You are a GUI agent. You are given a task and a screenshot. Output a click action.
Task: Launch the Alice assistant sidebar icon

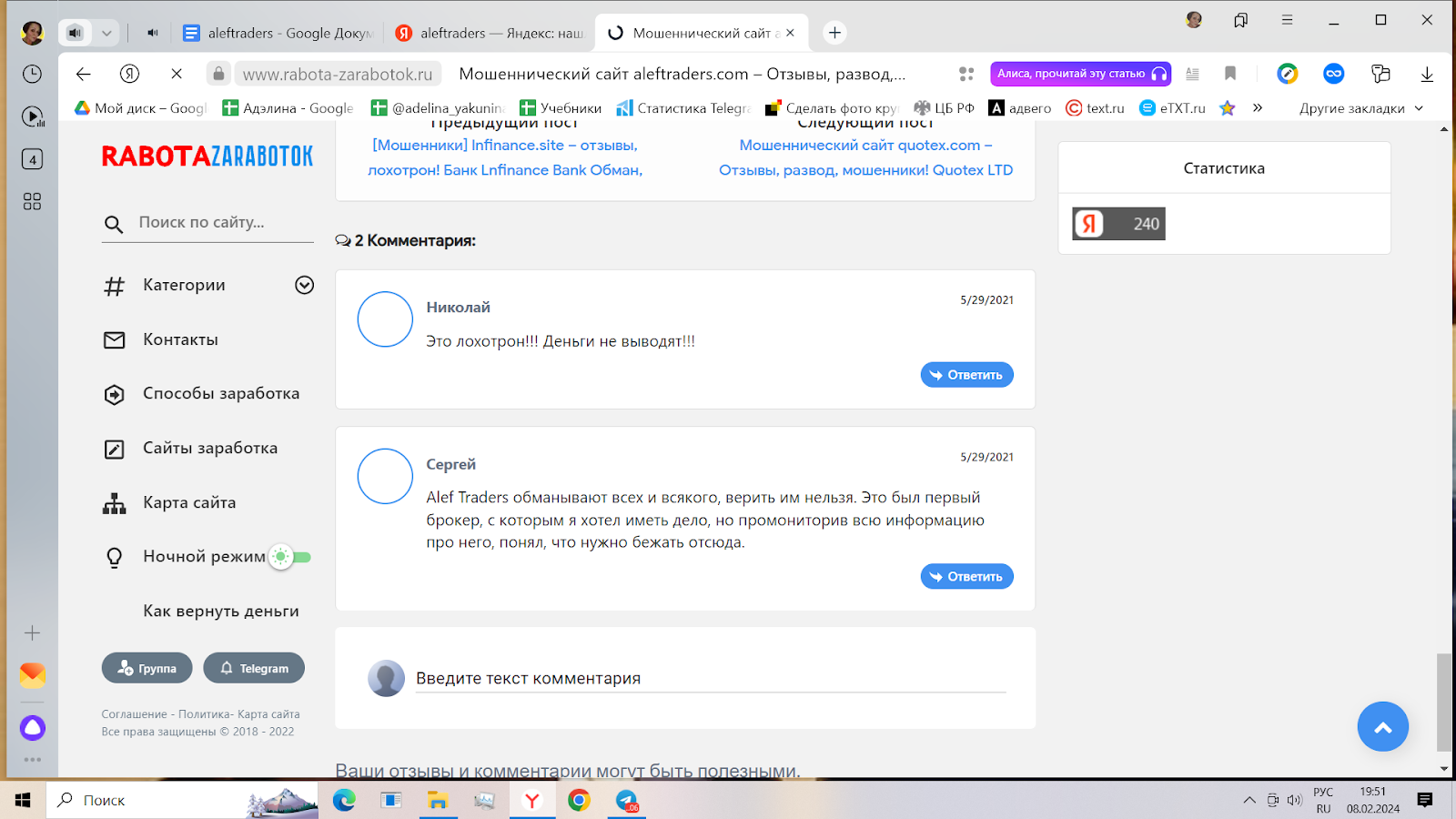tap(32, 728)
